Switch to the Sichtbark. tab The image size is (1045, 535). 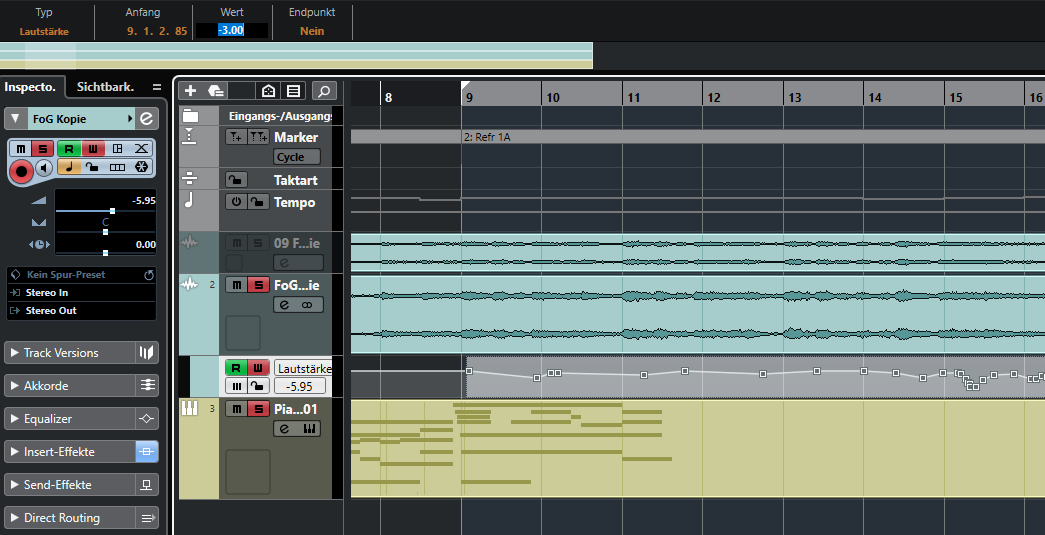[105, 87]
